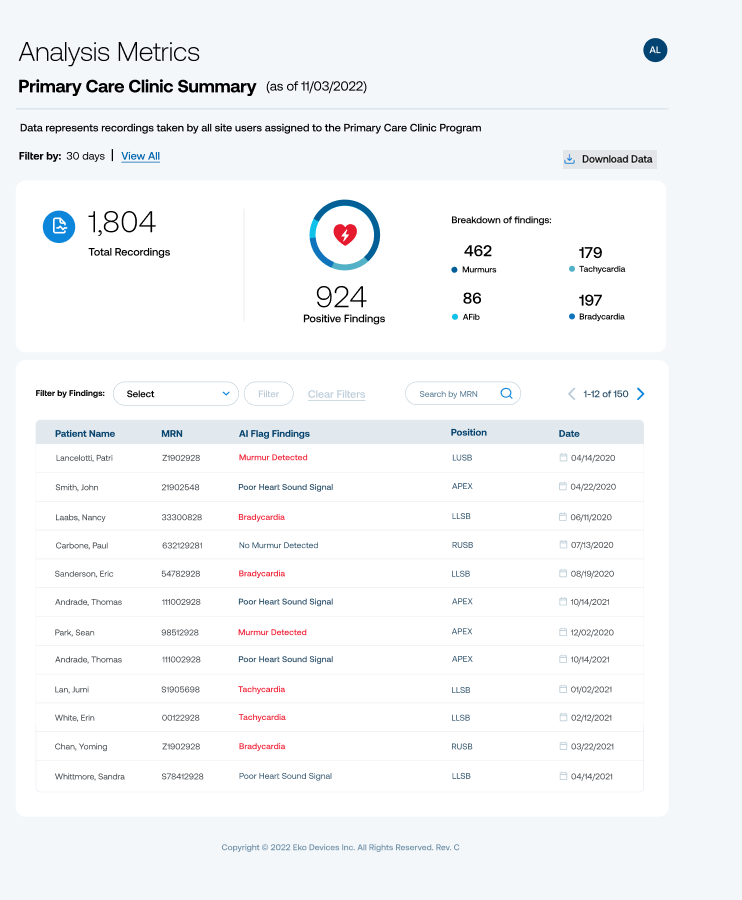The width and height of the screenshot is (742, 900).
Task: Click the 1,804 total recordings number
Action: [121, 222]
